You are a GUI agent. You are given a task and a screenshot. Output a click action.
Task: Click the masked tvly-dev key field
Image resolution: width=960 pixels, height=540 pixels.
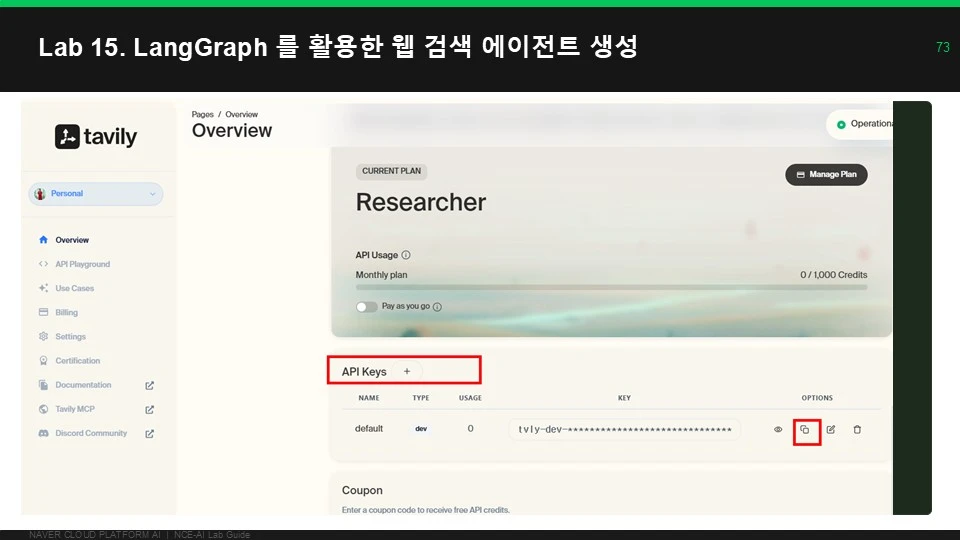pos(624,429)
